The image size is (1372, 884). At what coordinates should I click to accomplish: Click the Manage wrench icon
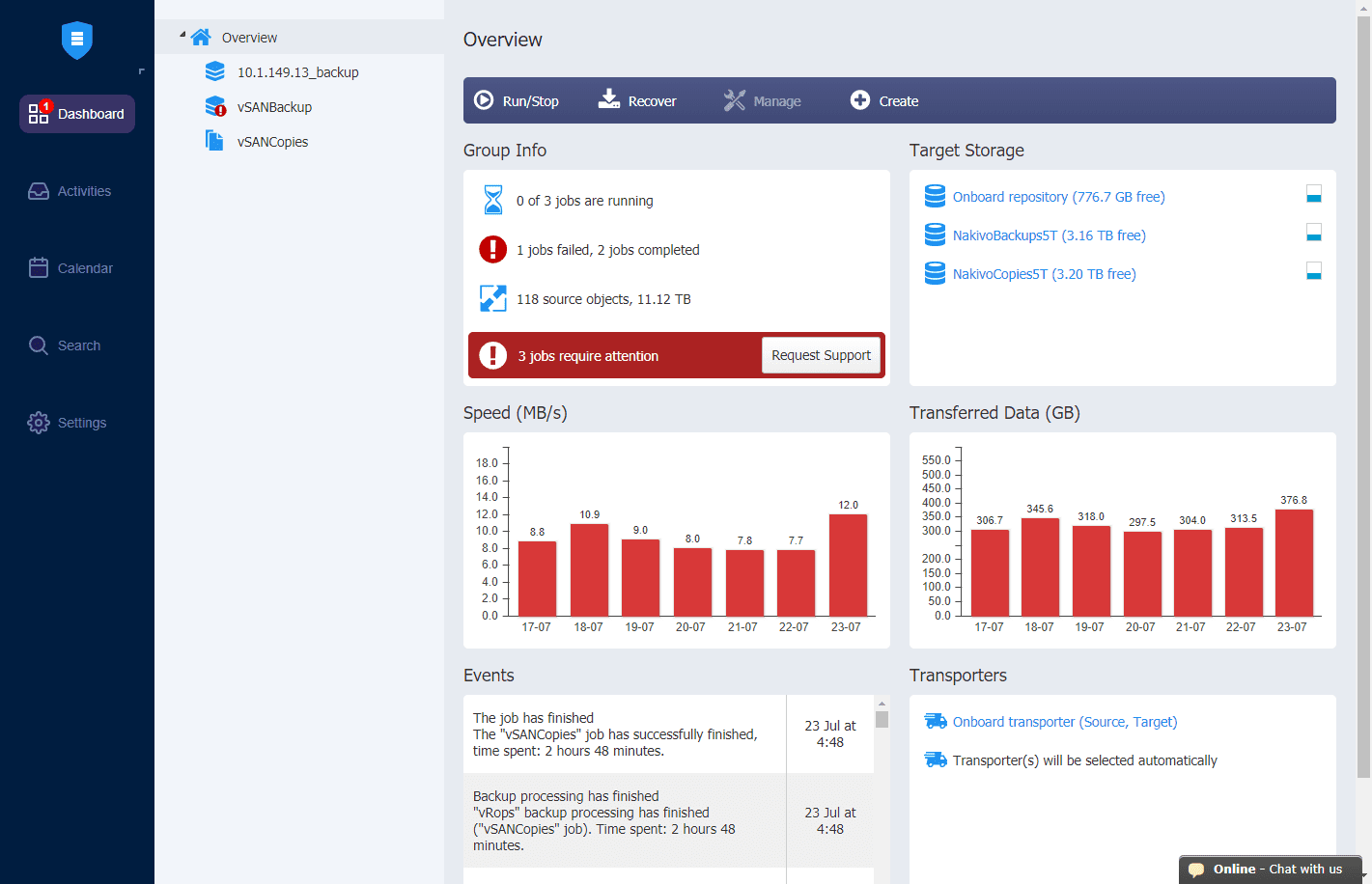[x=735, y=99]
